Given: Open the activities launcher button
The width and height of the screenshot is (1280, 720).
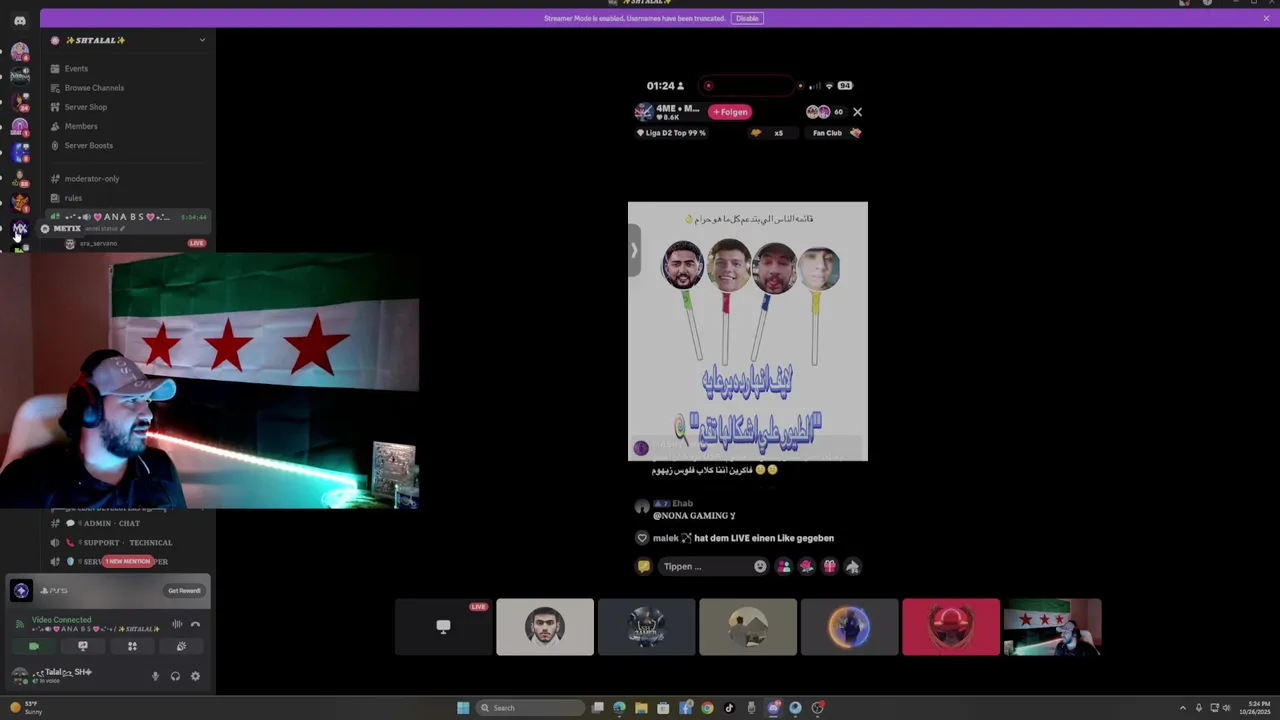Looking at the screenshot, I should pyautogui.click(x=132, y=646).
